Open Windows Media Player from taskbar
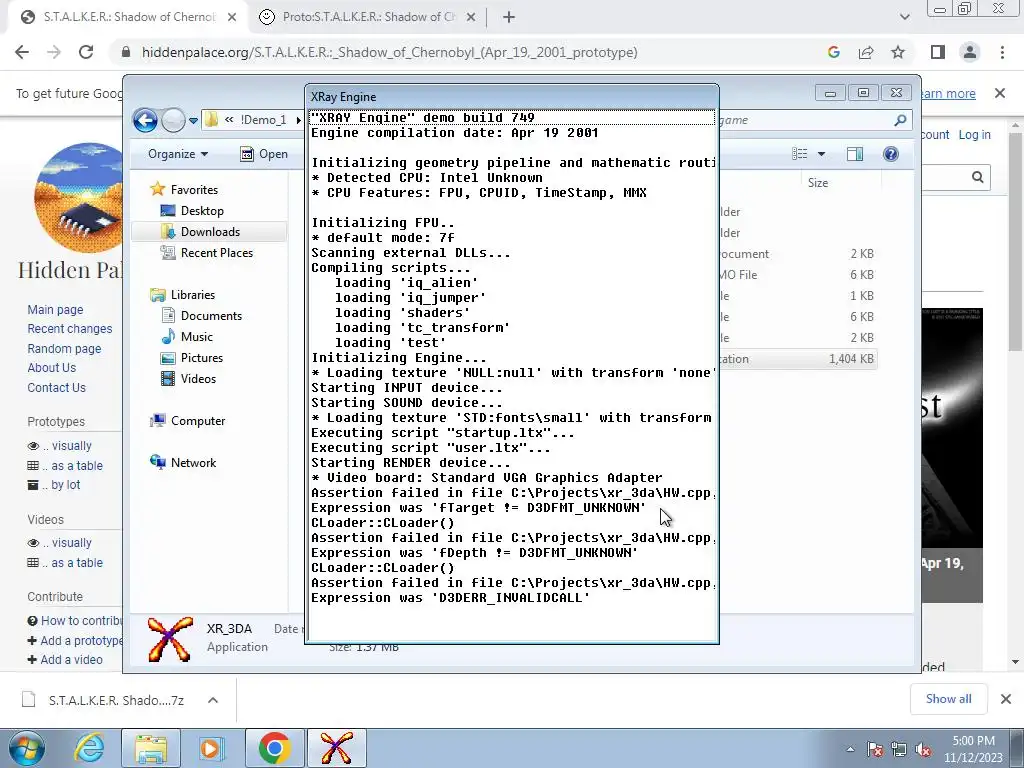Viewport: 1024px width, 768px height. click(211, 748)
